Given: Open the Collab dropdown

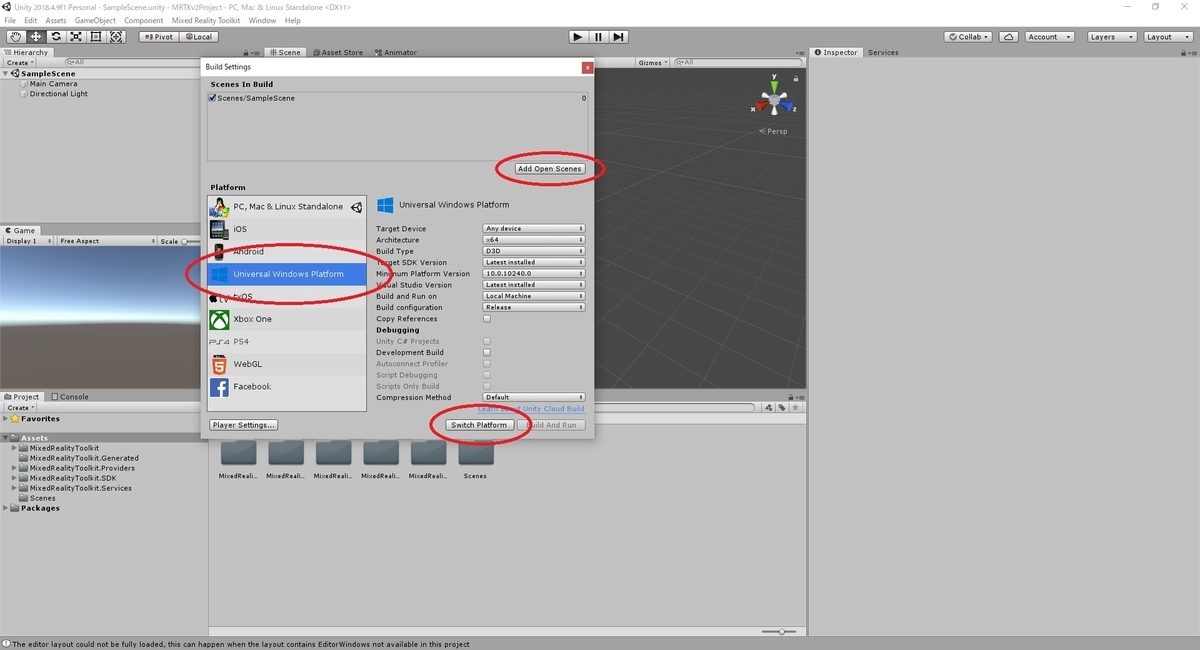Looking at the screenshot, I should tap(968, 37).
